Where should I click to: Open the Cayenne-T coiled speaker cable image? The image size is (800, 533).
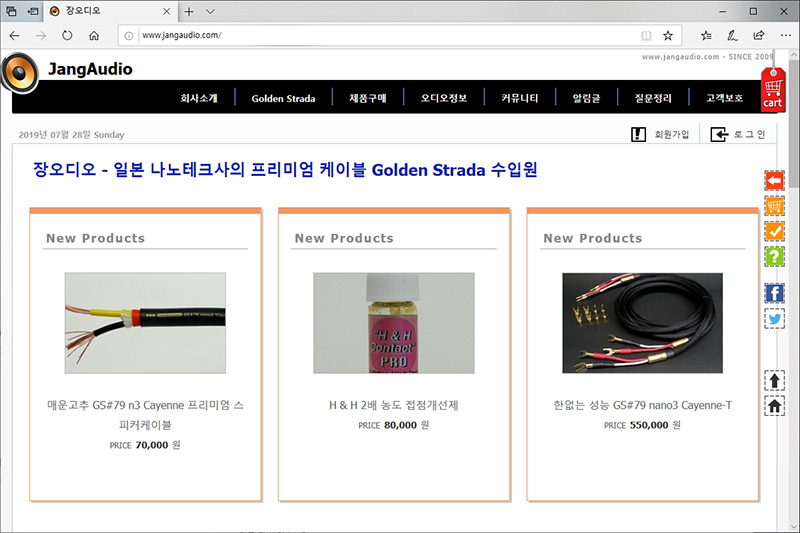pyautogui.click(x=642, y=323)
